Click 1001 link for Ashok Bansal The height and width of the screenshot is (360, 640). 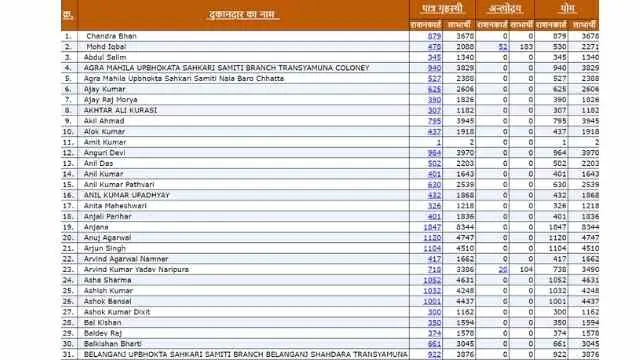click(432, 302)
